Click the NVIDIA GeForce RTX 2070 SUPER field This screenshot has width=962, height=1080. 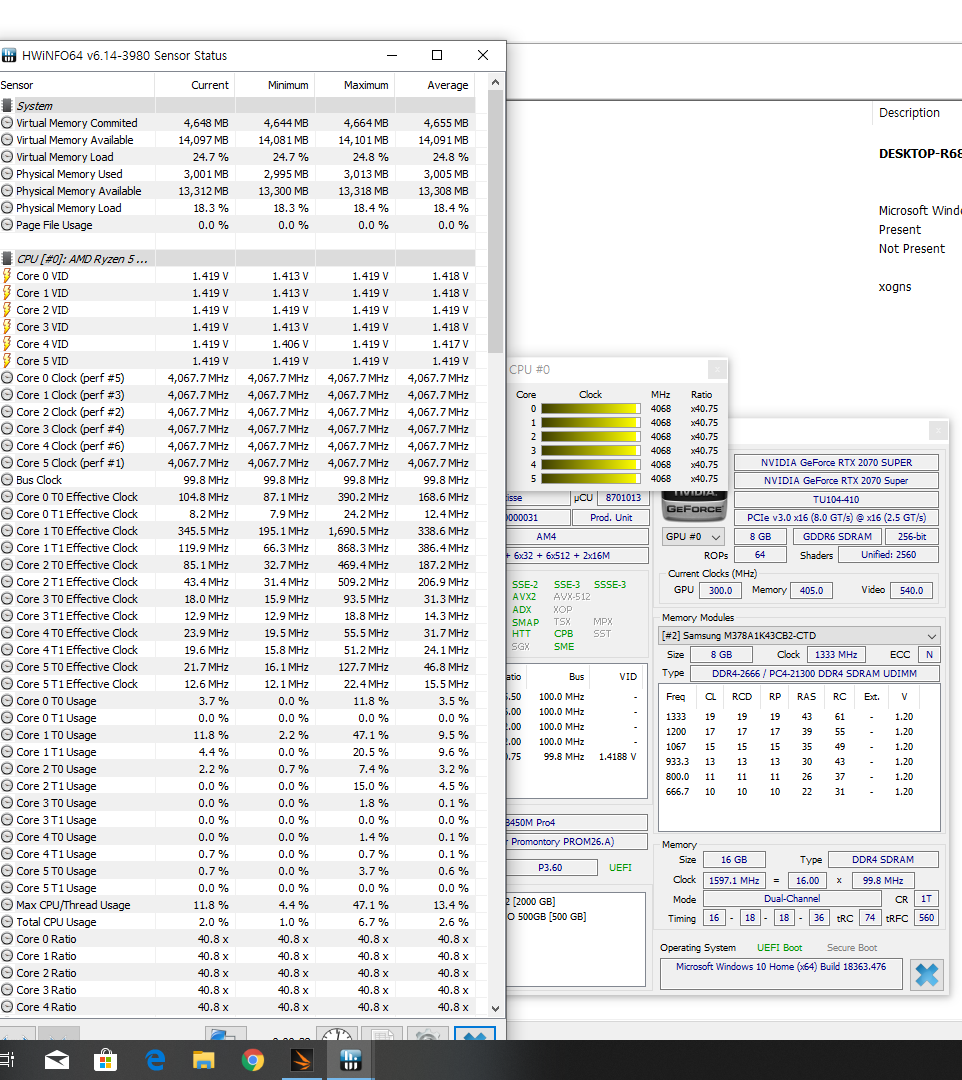[x=836, y=463]
